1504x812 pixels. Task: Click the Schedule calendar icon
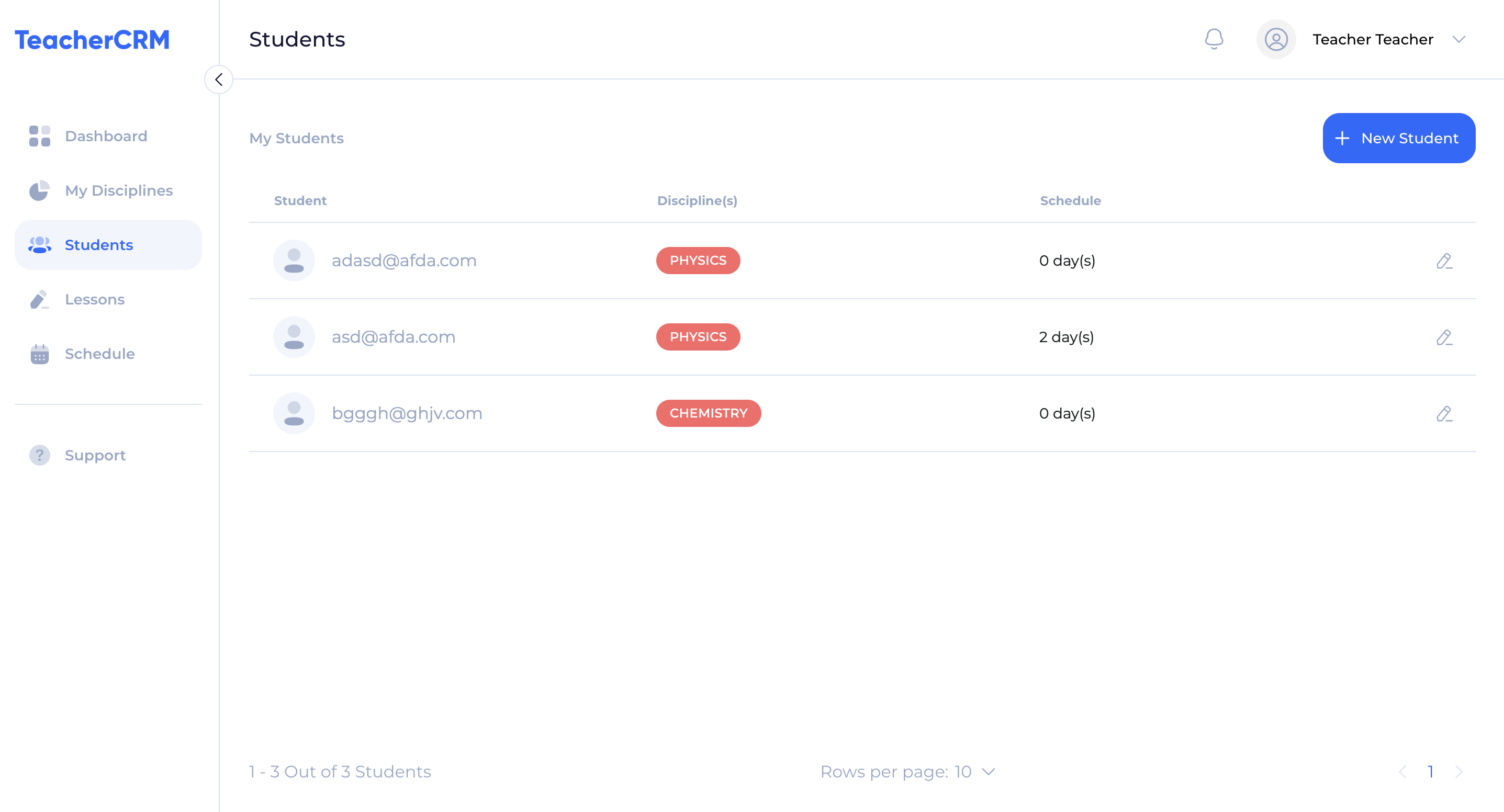(x=40, y=354)
